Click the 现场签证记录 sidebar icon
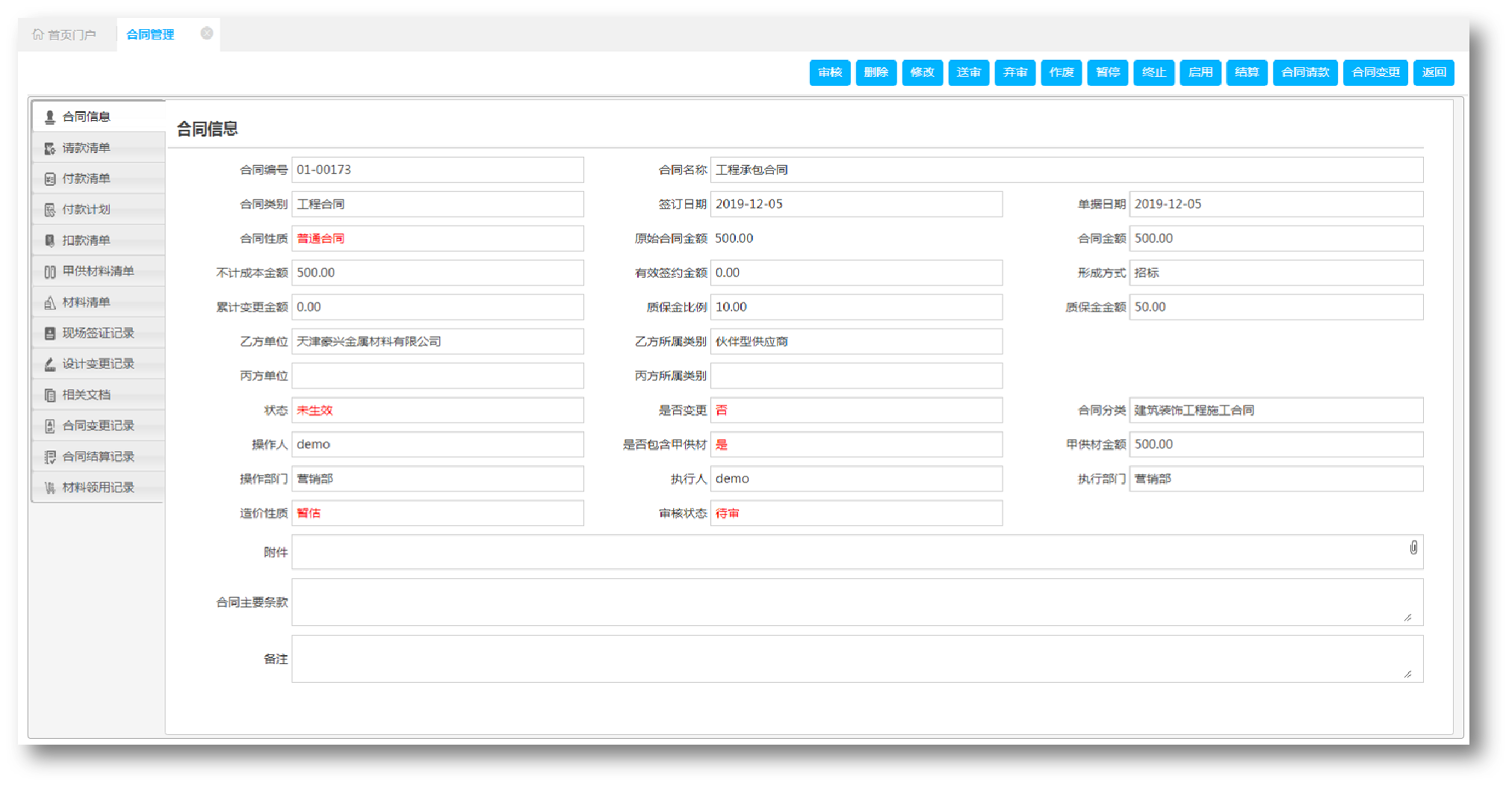This screenshot has height=788, width=1512. [50, 333]
